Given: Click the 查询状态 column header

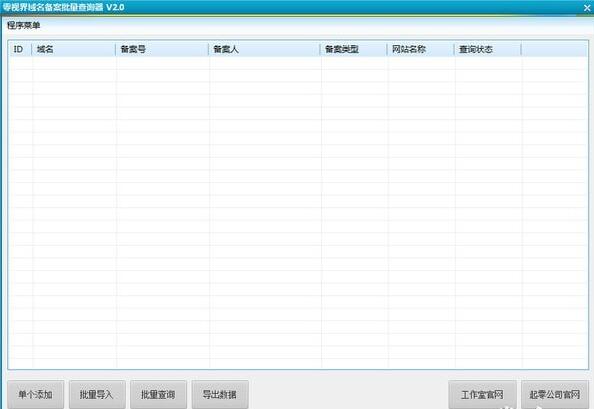Looking at the screenshot, I should [488, 49].
